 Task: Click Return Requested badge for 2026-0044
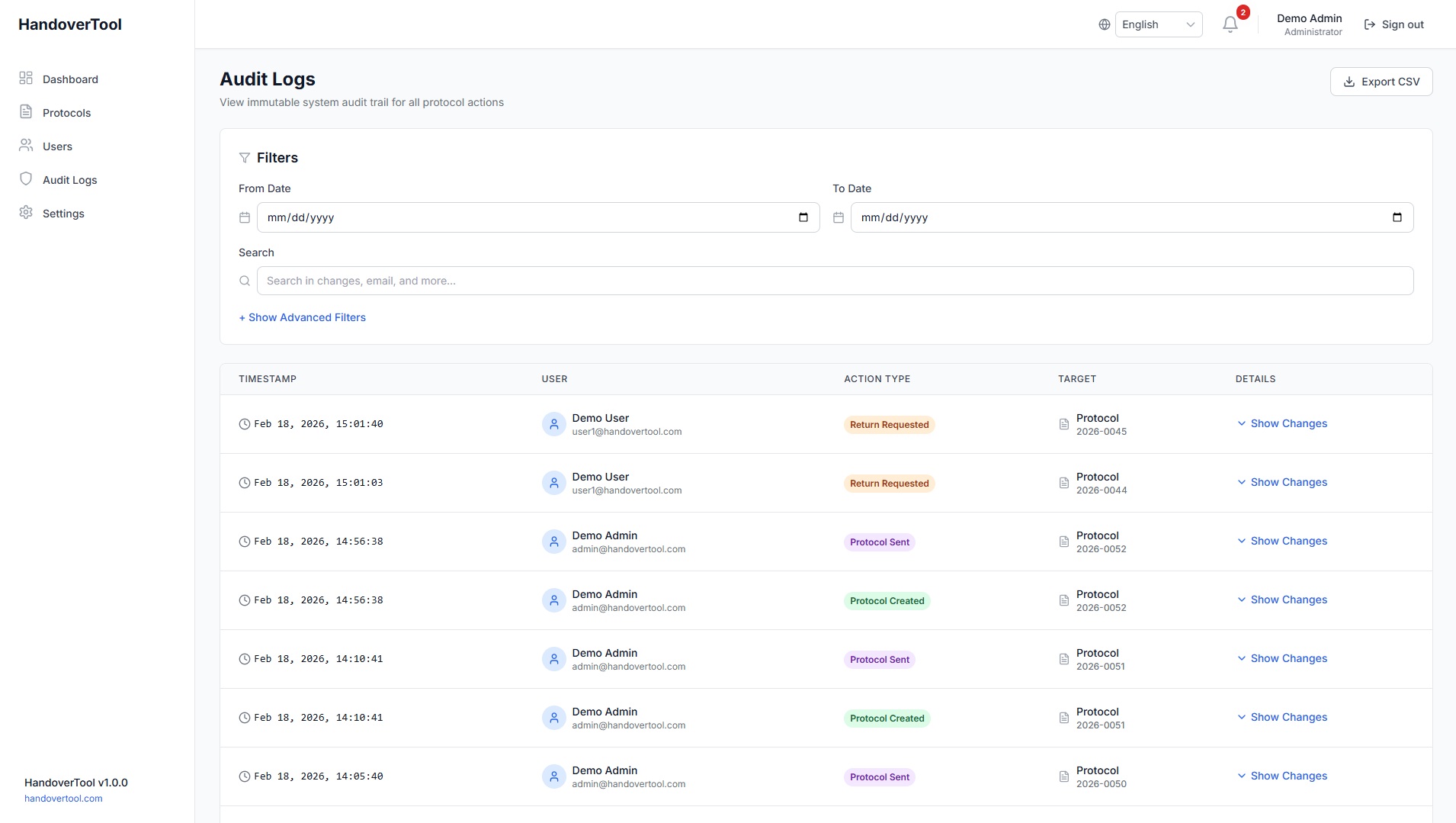(x=889, y=484)
